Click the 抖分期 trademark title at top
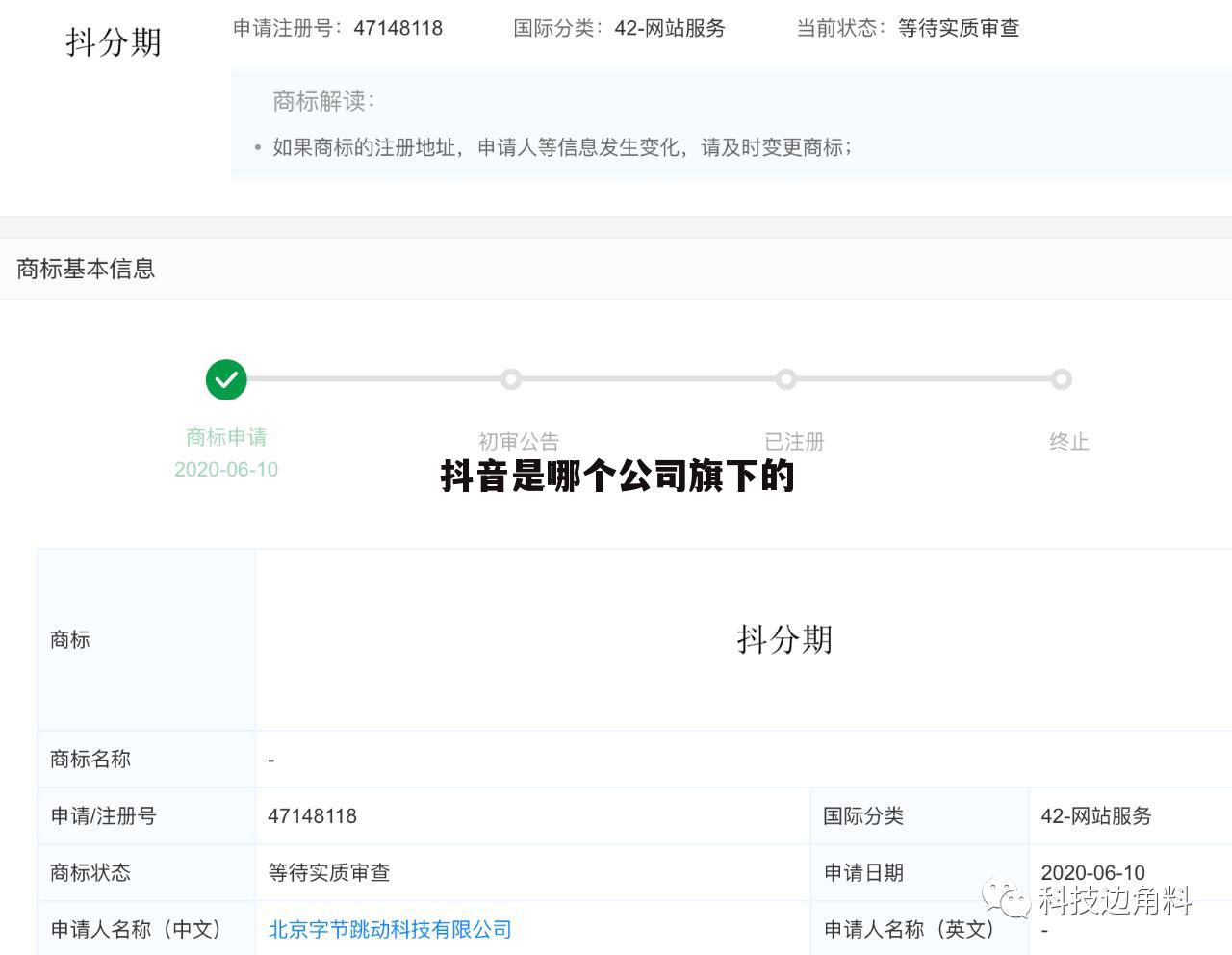 (114, 42)
